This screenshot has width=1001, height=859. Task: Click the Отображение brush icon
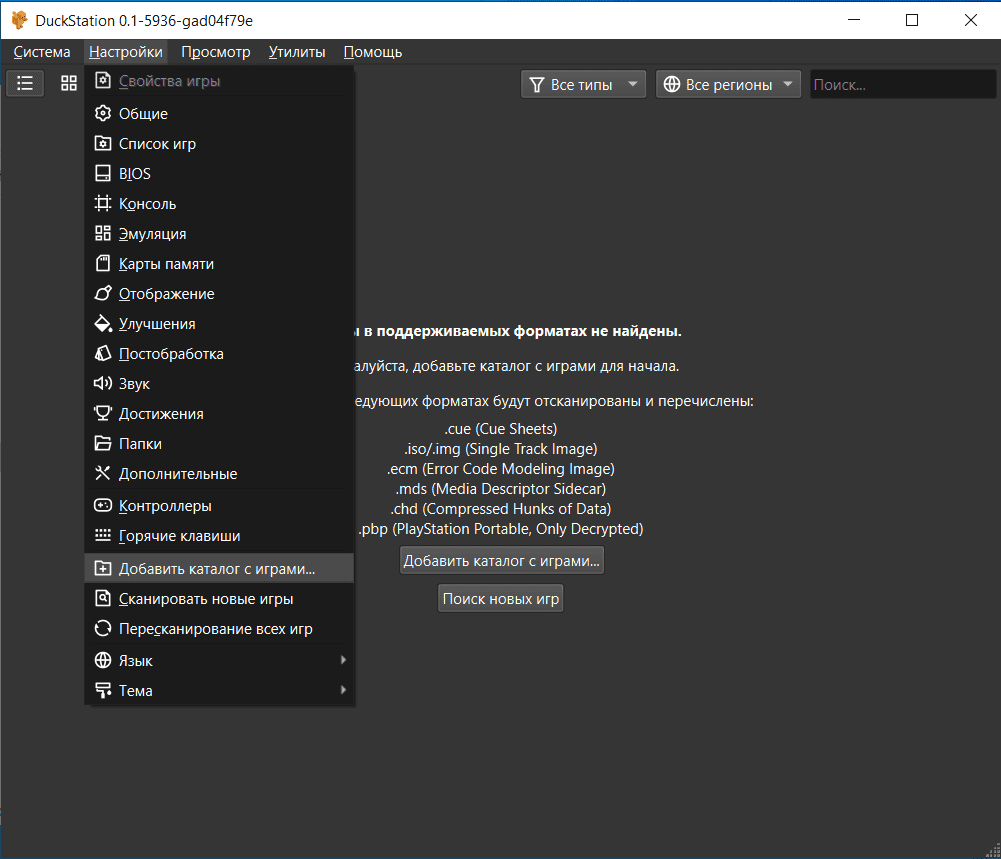103,293
